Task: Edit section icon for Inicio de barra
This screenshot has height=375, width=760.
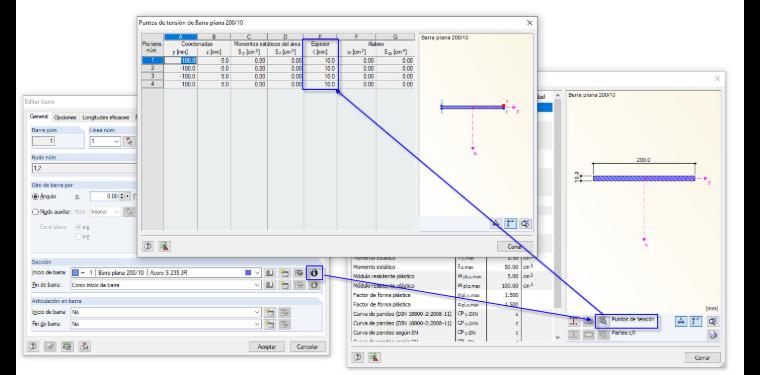Action: pos(300,273)
